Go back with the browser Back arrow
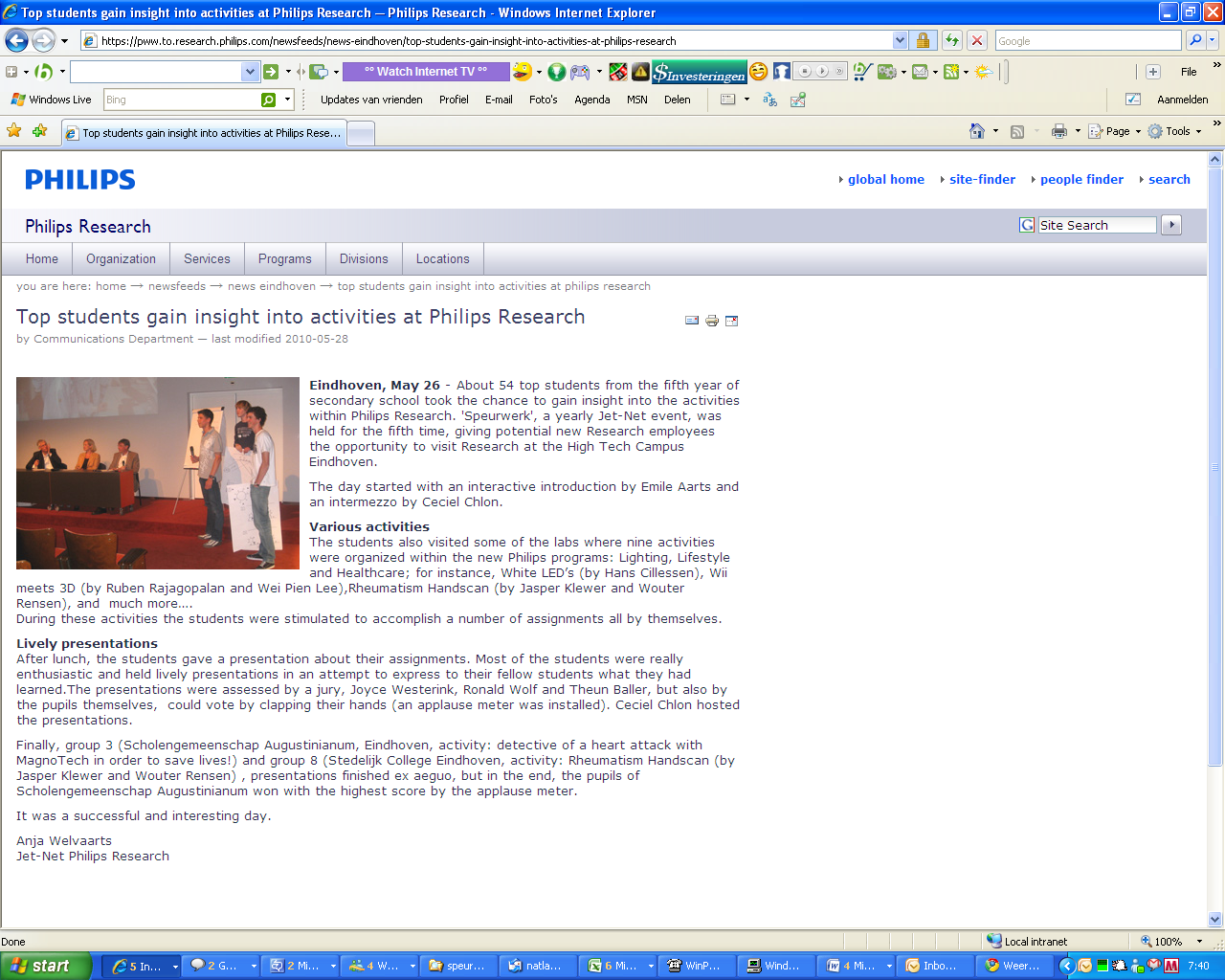1225x980 pixels. click(x=17, y=40)
